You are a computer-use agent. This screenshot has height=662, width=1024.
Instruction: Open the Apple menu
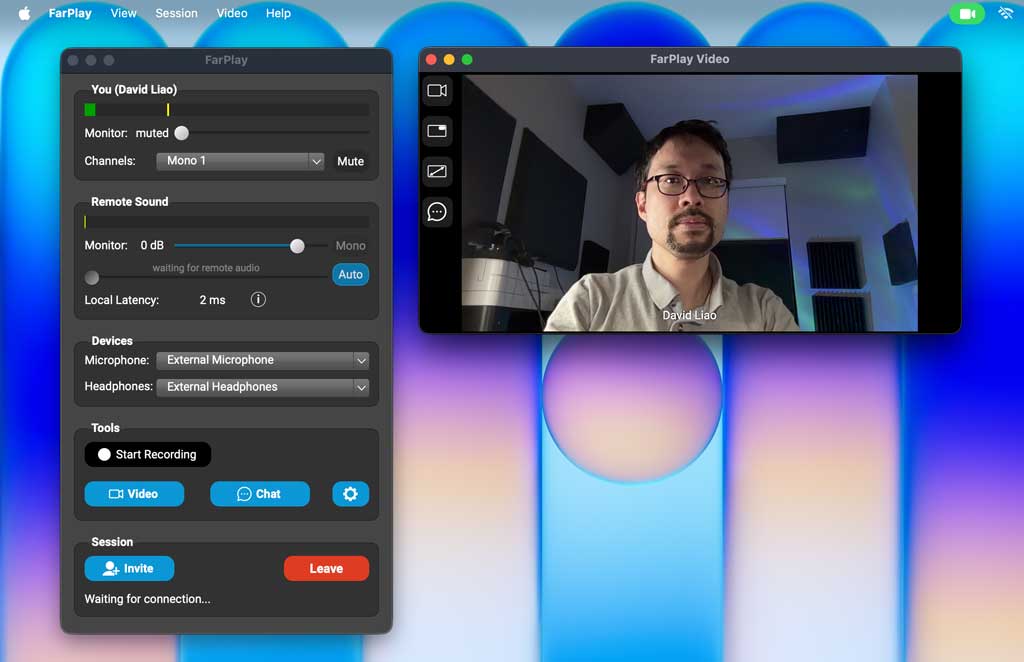pyautogui.click(x=24, y=14)
